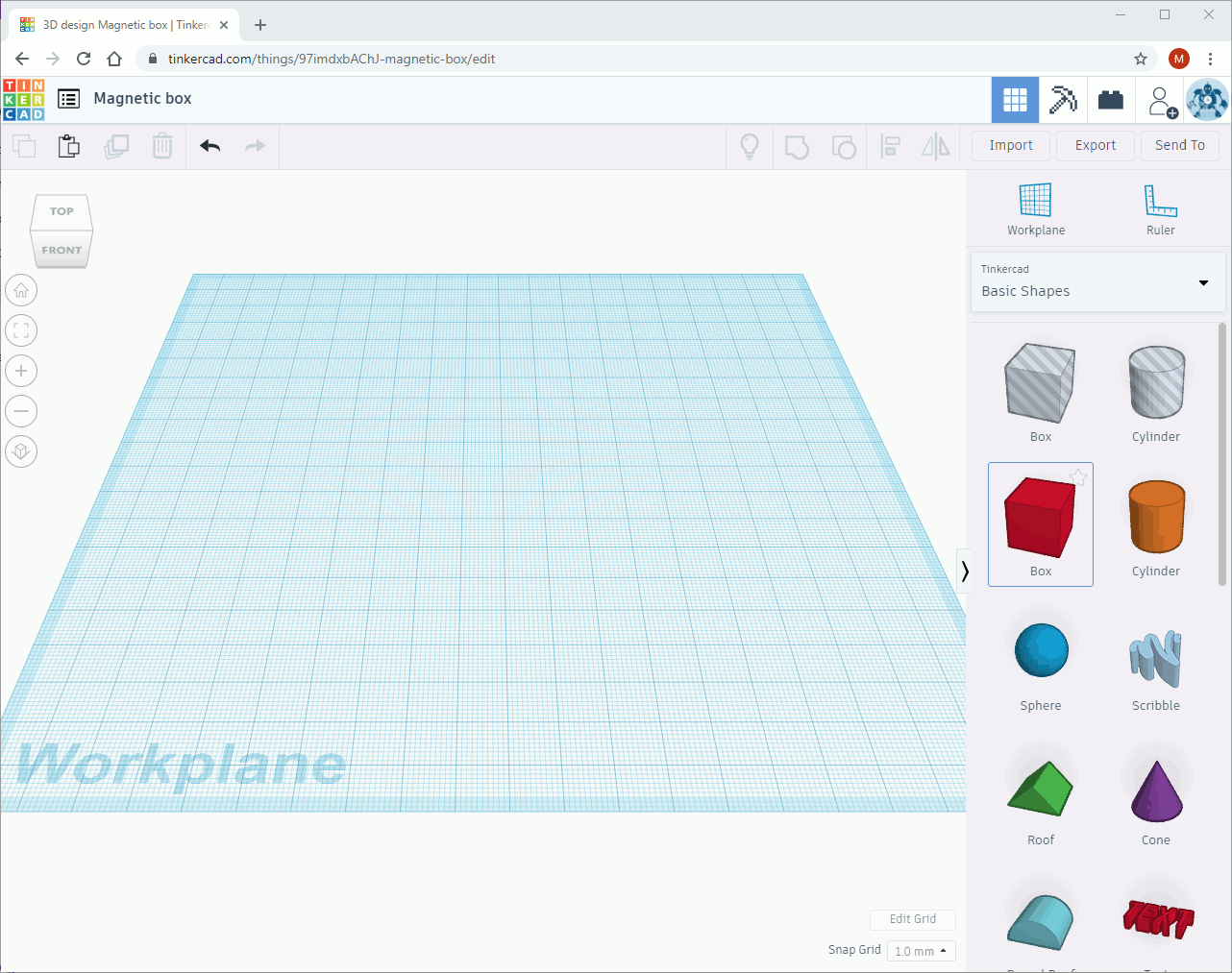Screen dimensions: 1232x973
Task: Select the Workplane tool
Action: click(x=1036, y=209)
